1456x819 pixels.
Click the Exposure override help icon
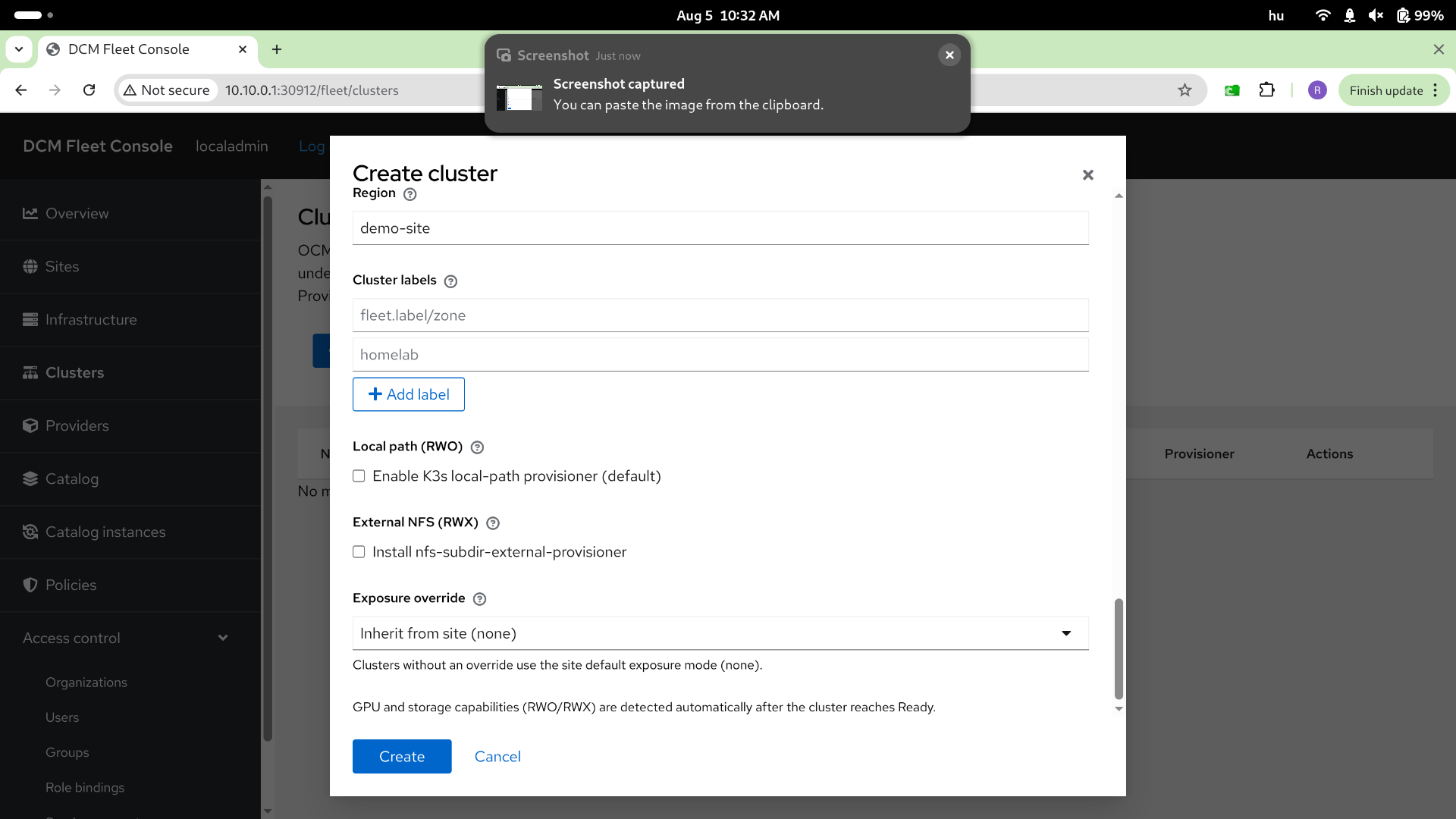click(x=479, y=599)
